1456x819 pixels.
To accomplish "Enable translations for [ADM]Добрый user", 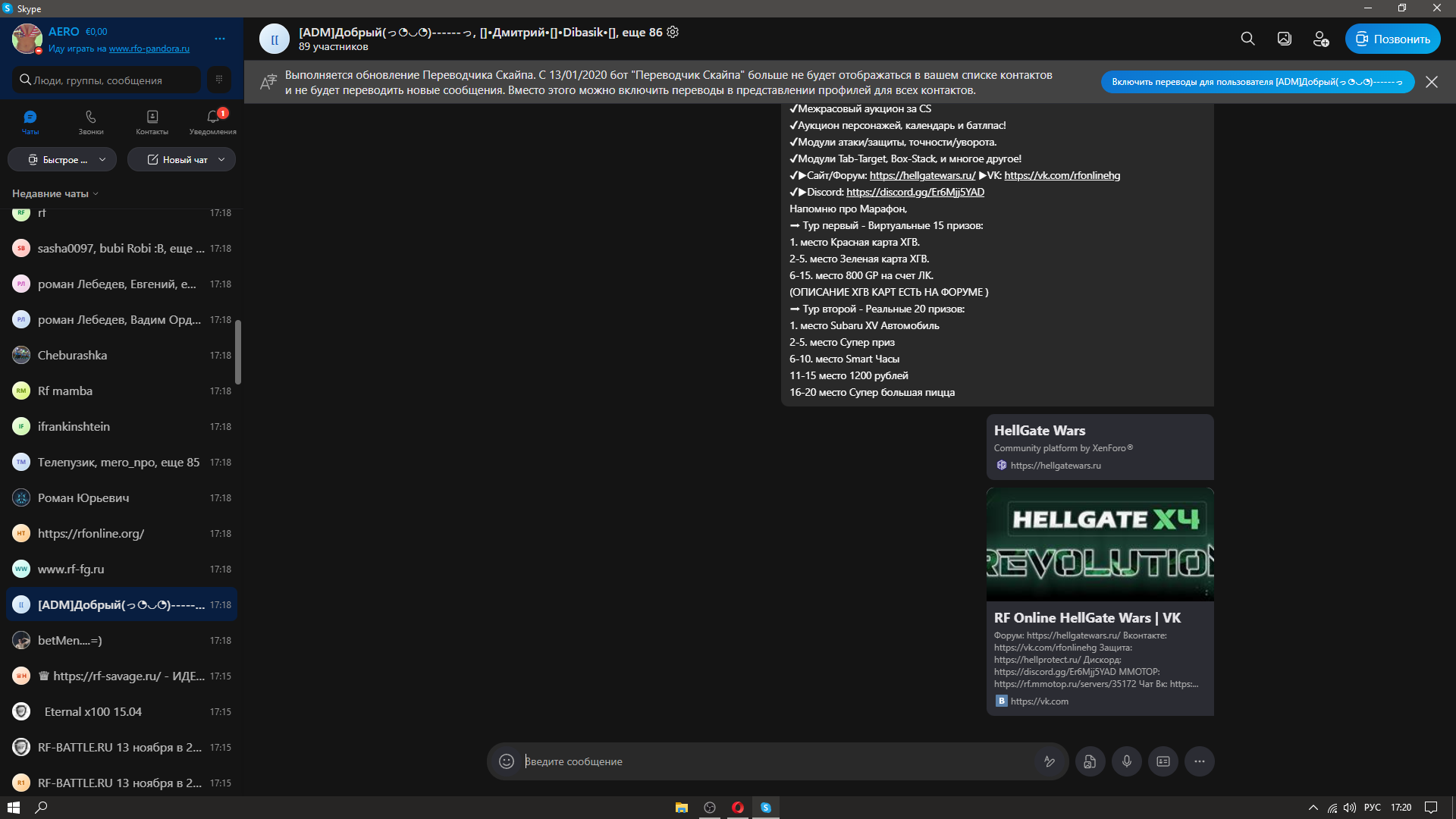I will (1257, 82).
